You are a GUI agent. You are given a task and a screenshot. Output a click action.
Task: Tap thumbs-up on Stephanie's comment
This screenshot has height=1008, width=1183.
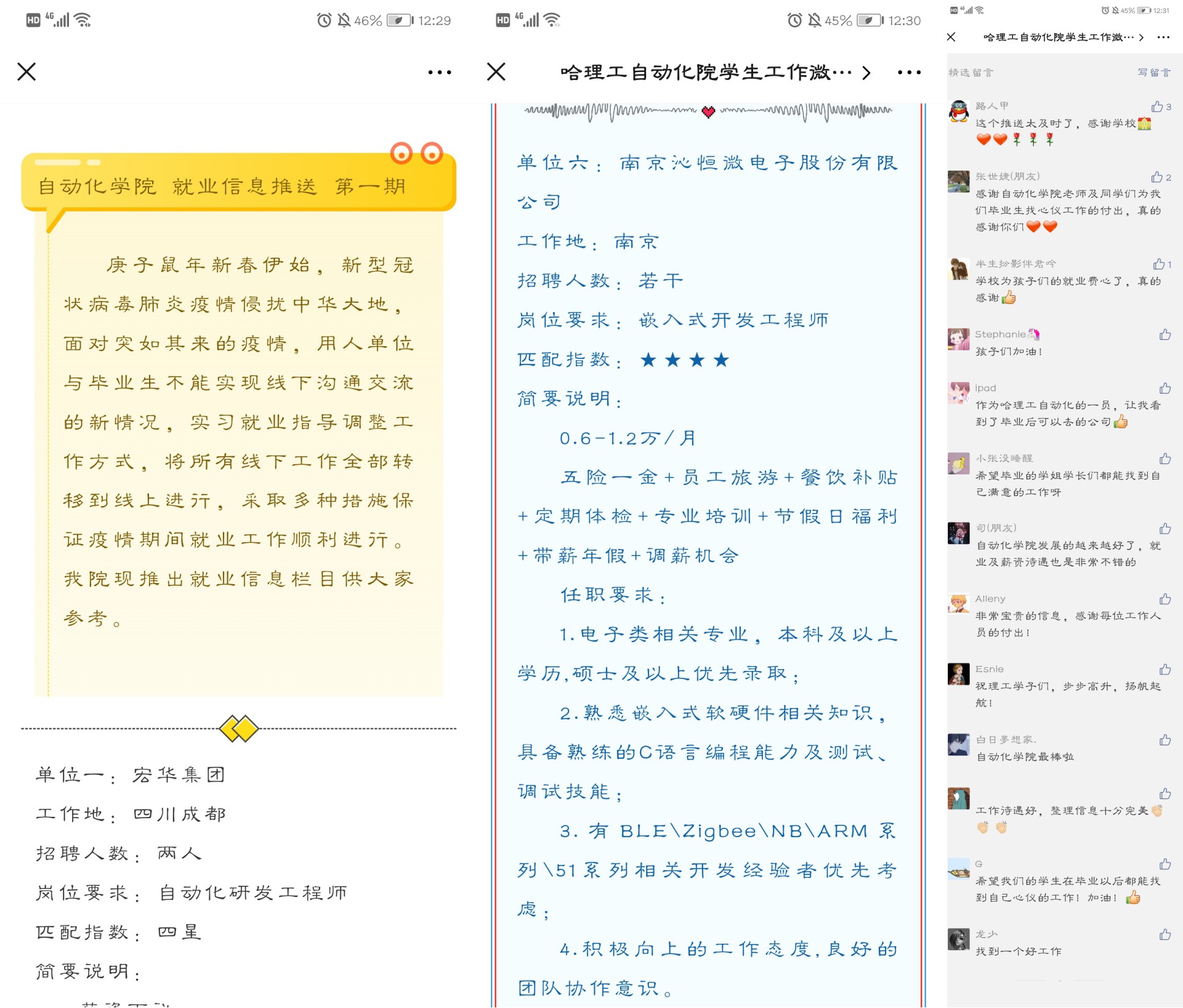click(1165, 335)
